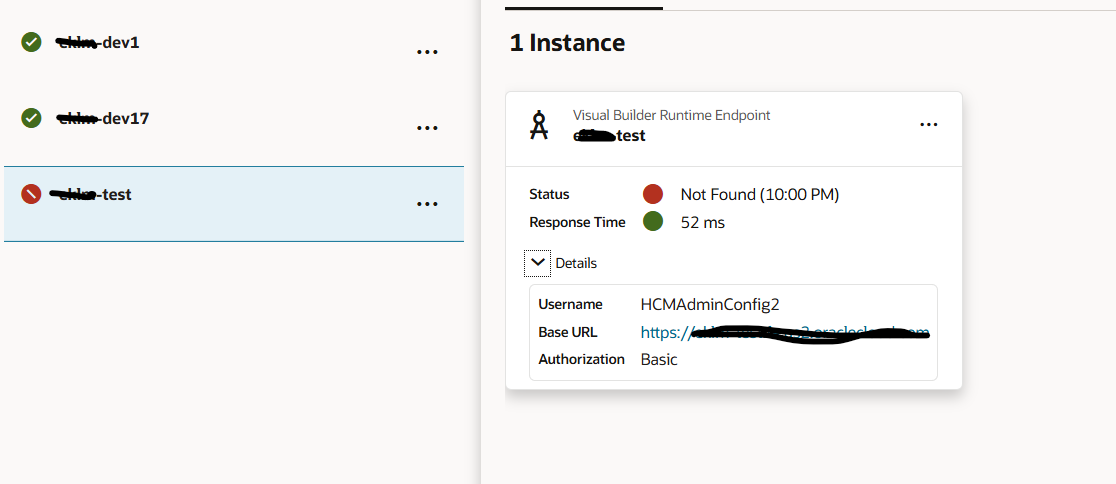This screenshot has height=484, width=1116.
Task: Click 'Visual Builder Runtime Endpoint' label
Action: point(671,115)
